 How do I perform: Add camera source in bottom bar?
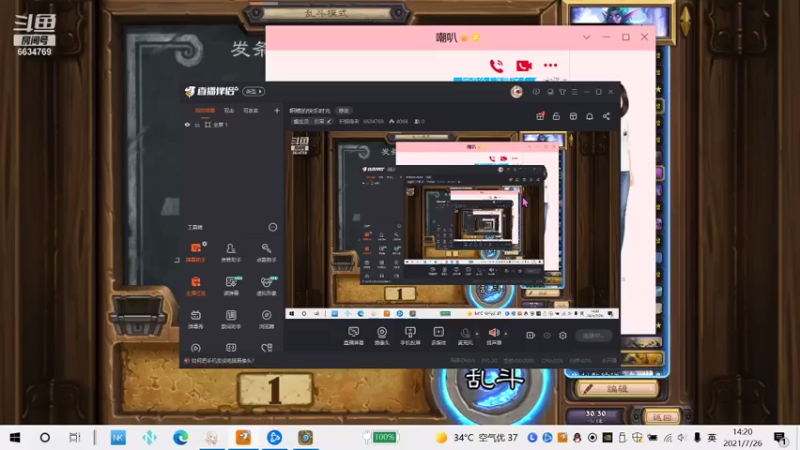tap(382, 336)
